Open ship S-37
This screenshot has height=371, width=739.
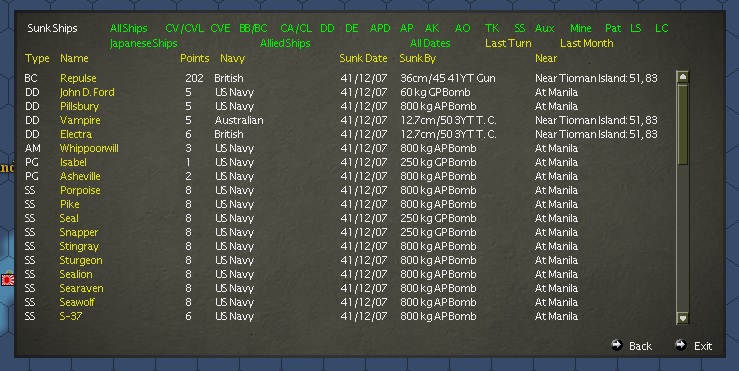[71, 316]
